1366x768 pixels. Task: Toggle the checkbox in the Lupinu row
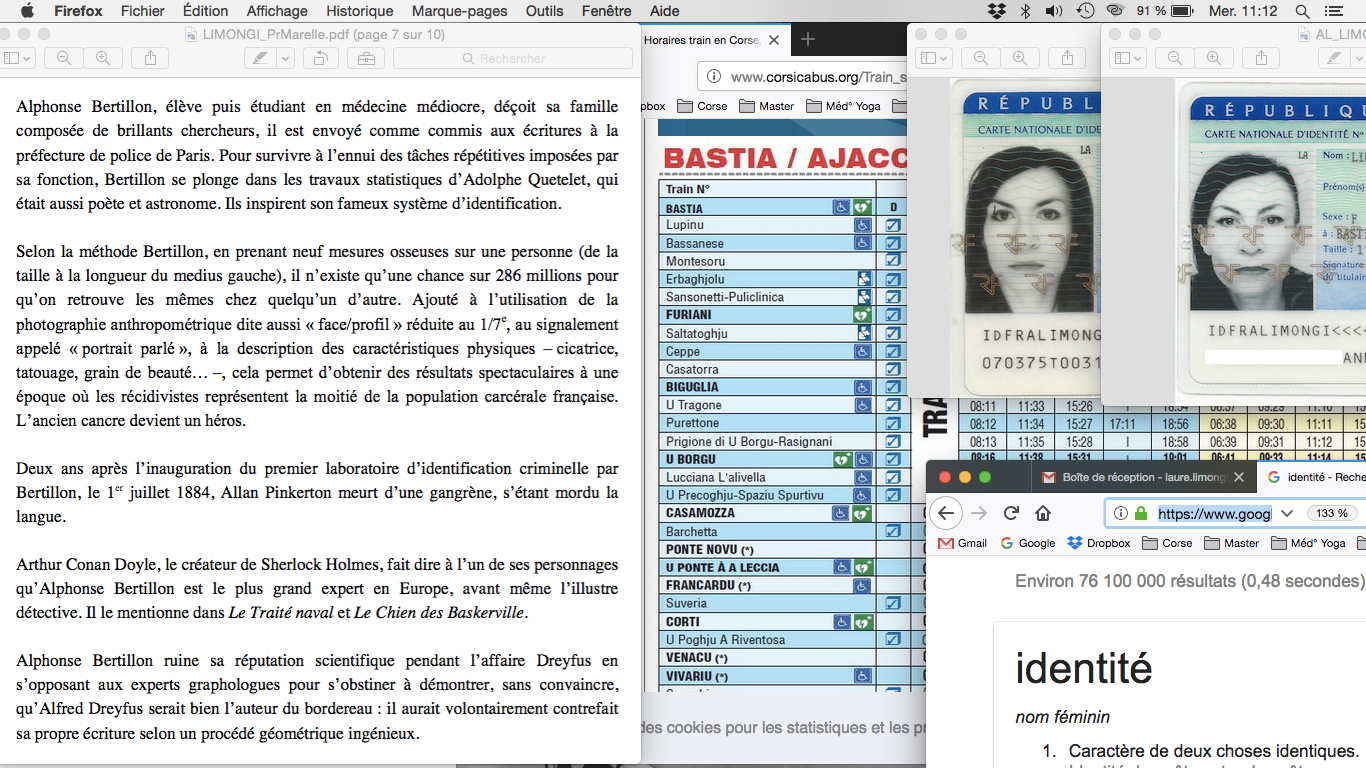tap(893, 226)
